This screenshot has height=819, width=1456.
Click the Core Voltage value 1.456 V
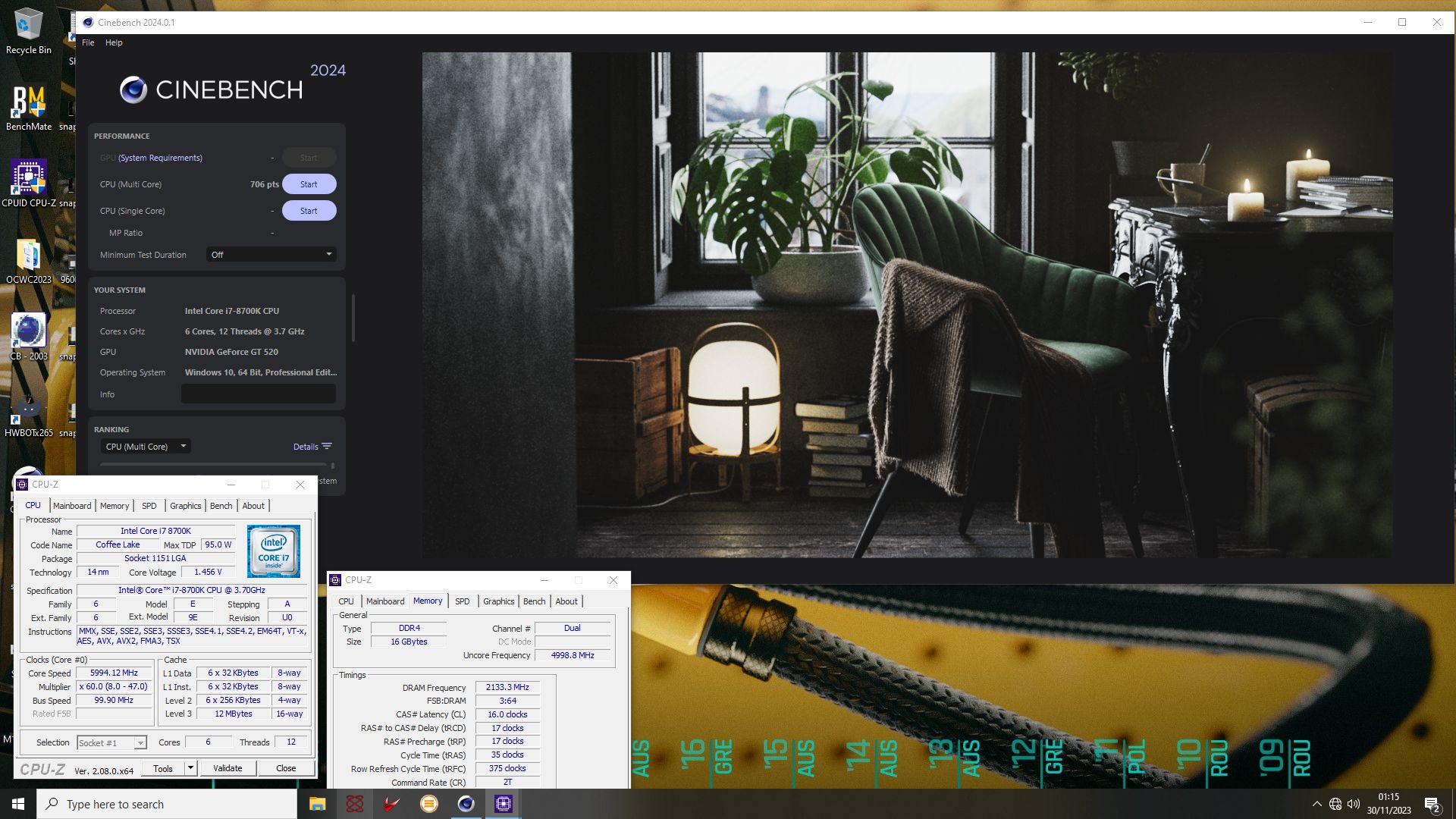click(x=208, y=573)
